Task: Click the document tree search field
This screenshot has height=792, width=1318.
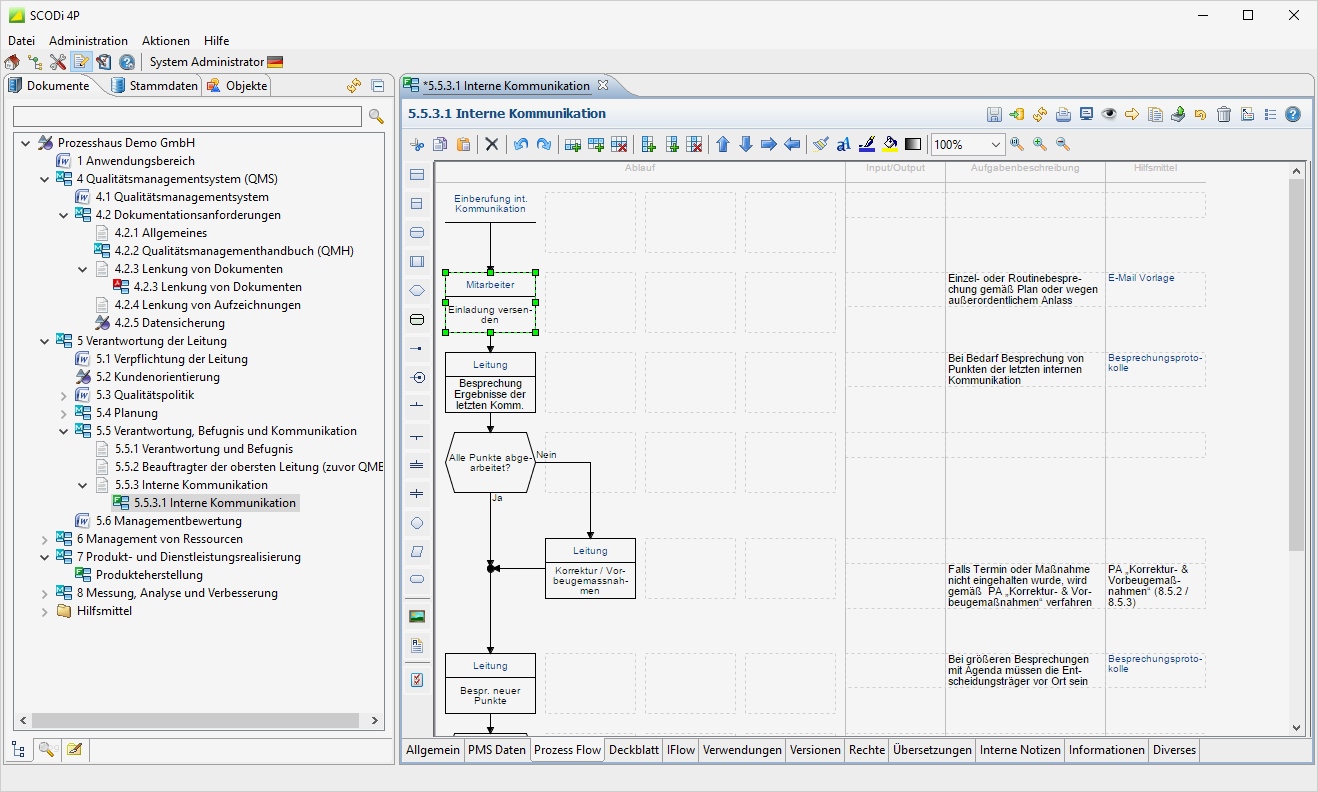Action: point(187,117)
